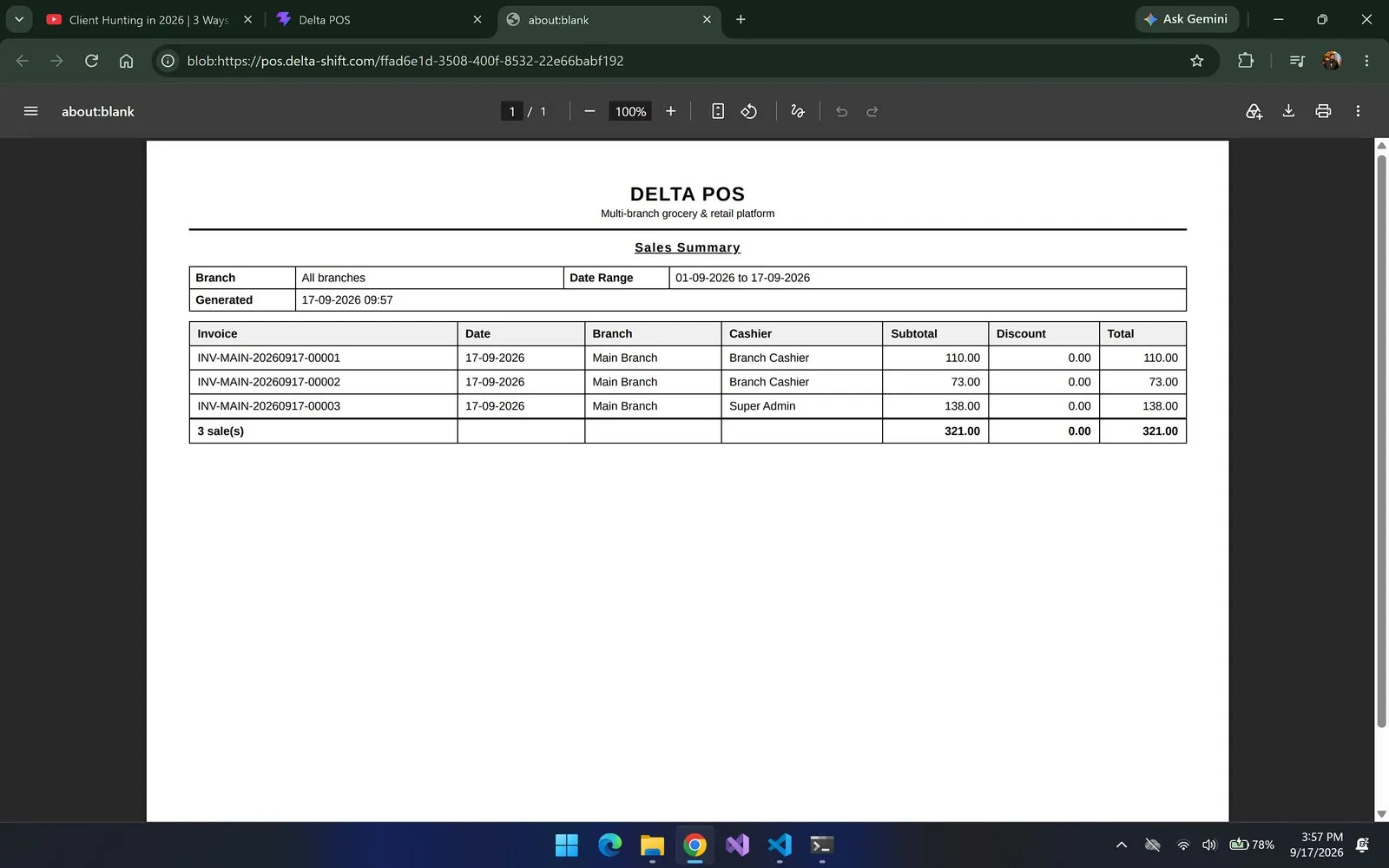The image size is (1389, 868).
Task: View site information icon in address bar
Action: tap(168, 61)
